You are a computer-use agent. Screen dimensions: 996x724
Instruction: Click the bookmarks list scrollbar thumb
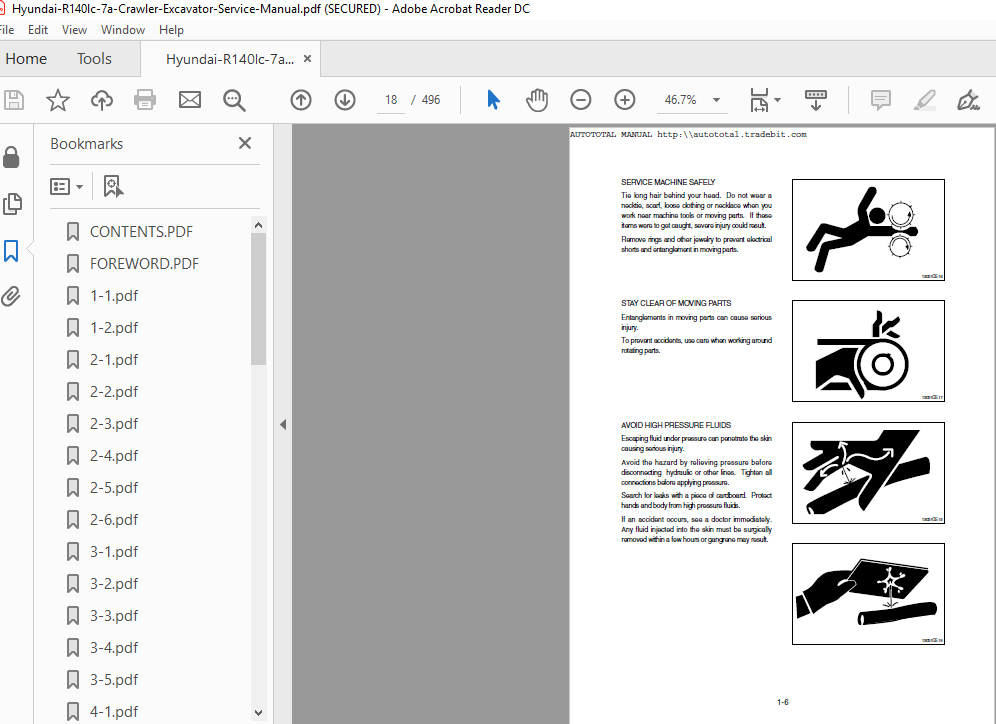click(x=258, y=298)
